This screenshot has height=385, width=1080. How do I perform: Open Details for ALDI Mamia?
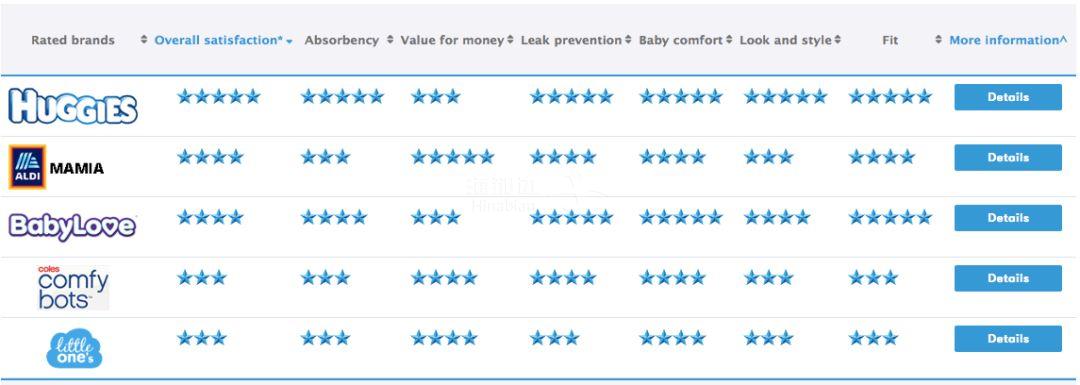(x=1008, y=158)
